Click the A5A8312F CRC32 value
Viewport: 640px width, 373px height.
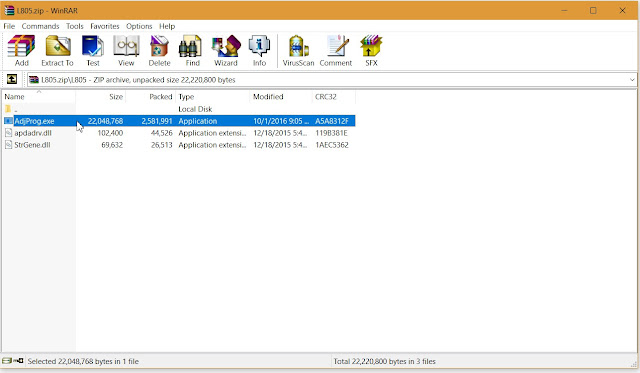coord(332,121)
